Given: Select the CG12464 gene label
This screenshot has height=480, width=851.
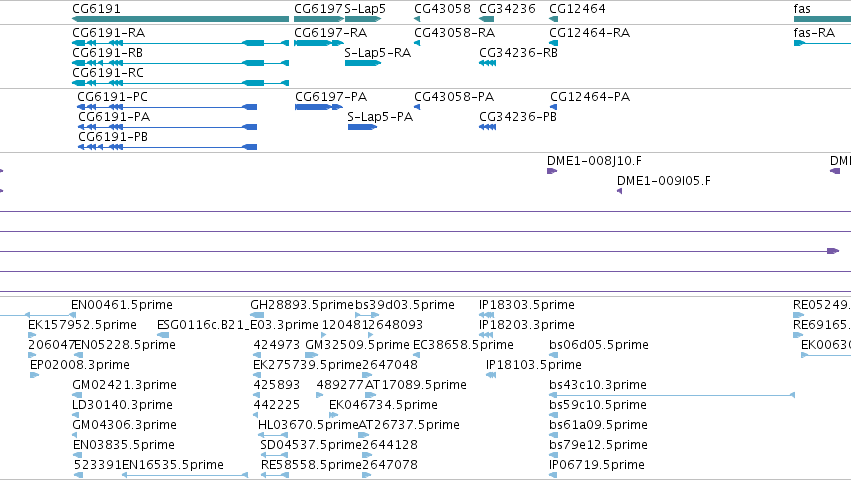Looking at the screenshot, I should pos(577,9).
